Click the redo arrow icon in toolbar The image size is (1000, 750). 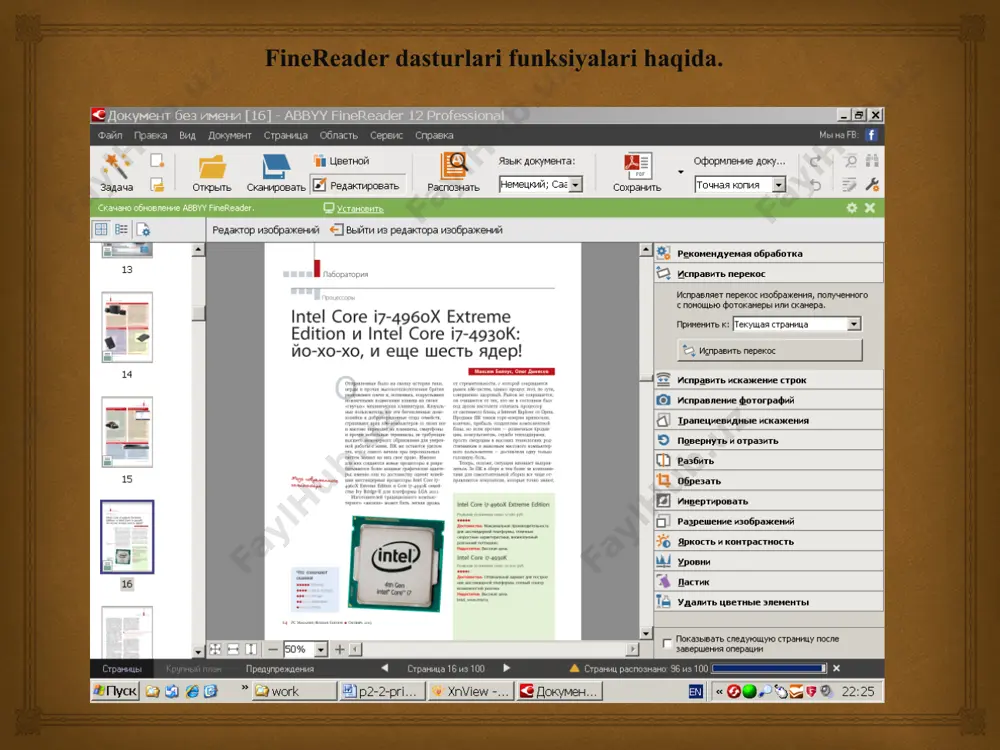[x=815, y=161]
